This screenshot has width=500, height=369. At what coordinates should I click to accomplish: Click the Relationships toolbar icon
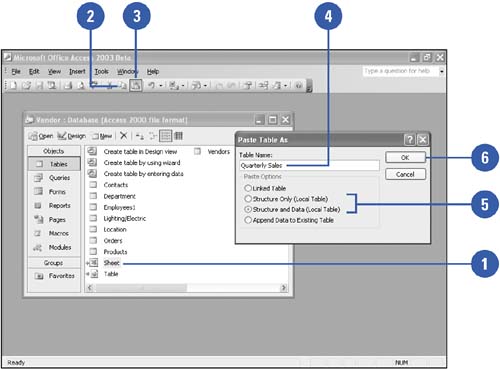pyautogui.click(x=263, y=86)
